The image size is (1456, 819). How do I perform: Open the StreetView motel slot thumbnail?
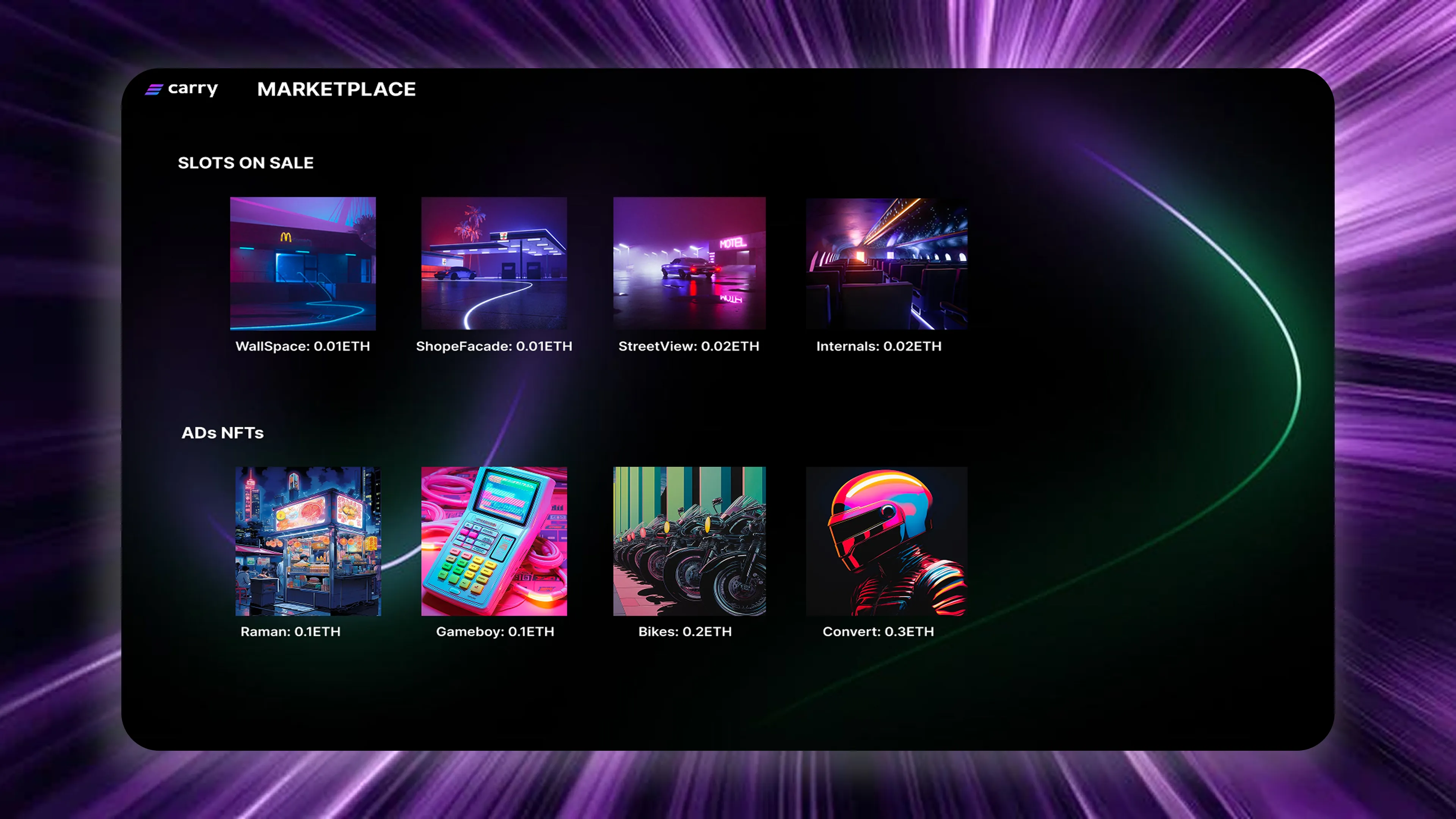coord(689,264)
